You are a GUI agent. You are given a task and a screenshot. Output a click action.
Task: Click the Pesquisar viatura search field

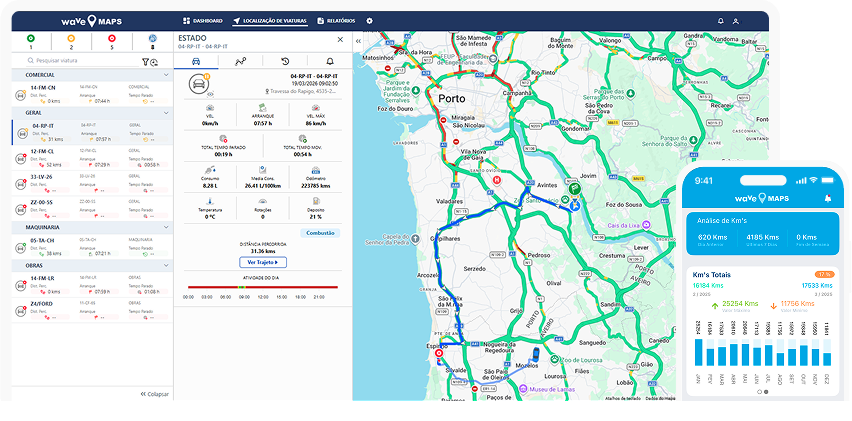pos(80,61)
